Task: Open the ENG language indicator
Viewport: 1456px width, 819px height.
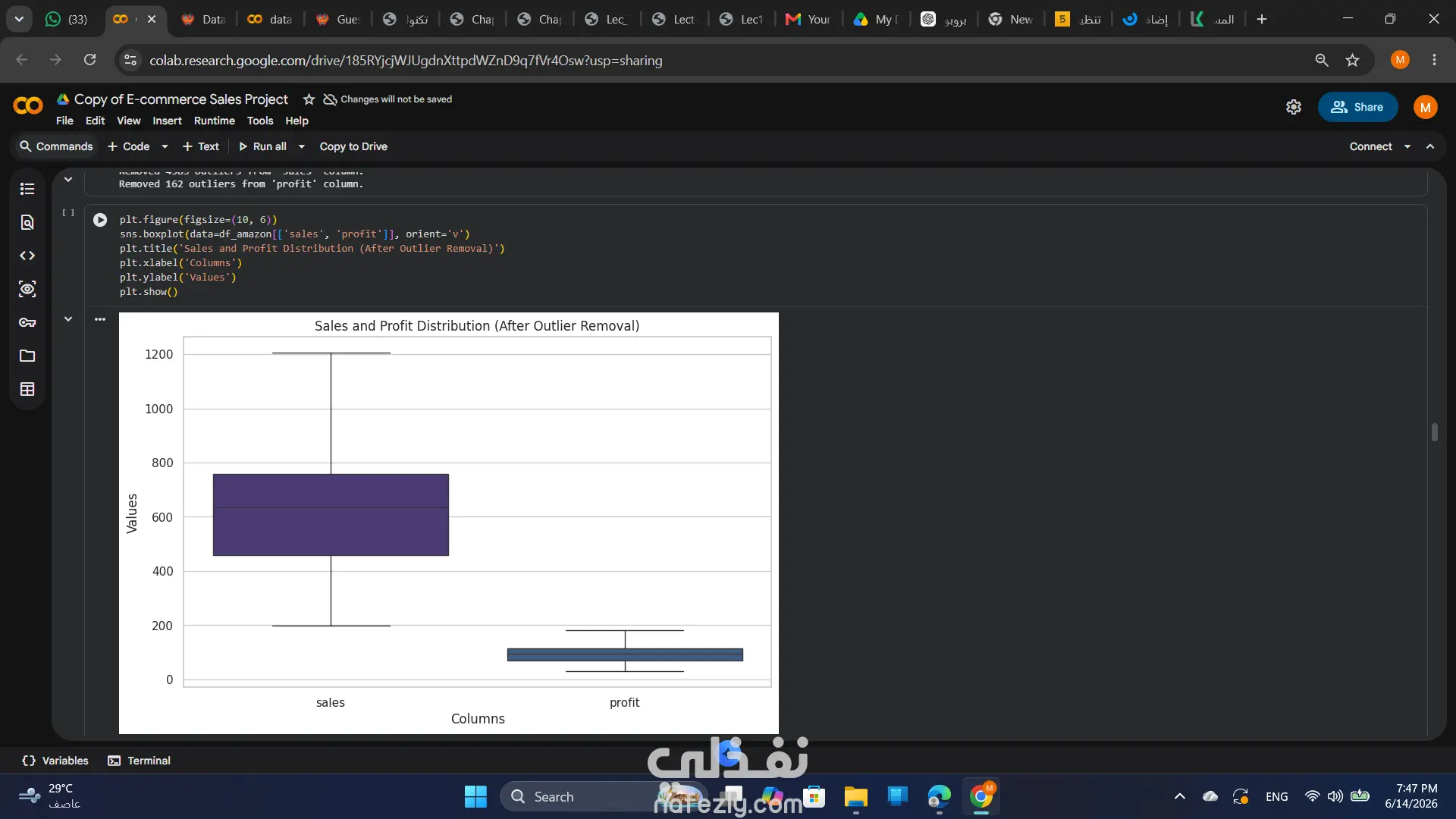Action: click(x=1277, y=796)
